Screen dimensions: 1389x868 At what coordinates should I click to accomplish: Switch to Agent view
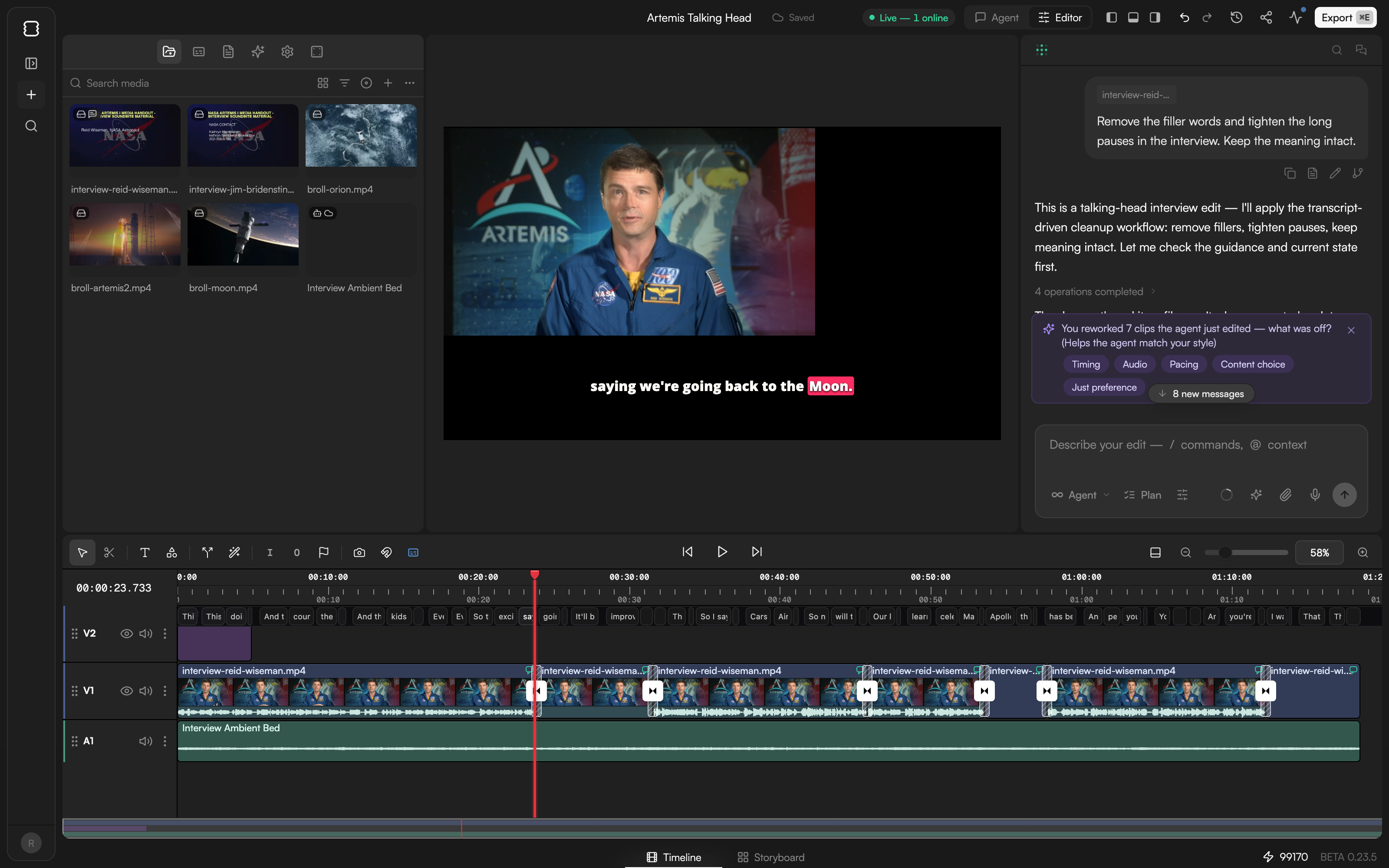pos(997,18)
